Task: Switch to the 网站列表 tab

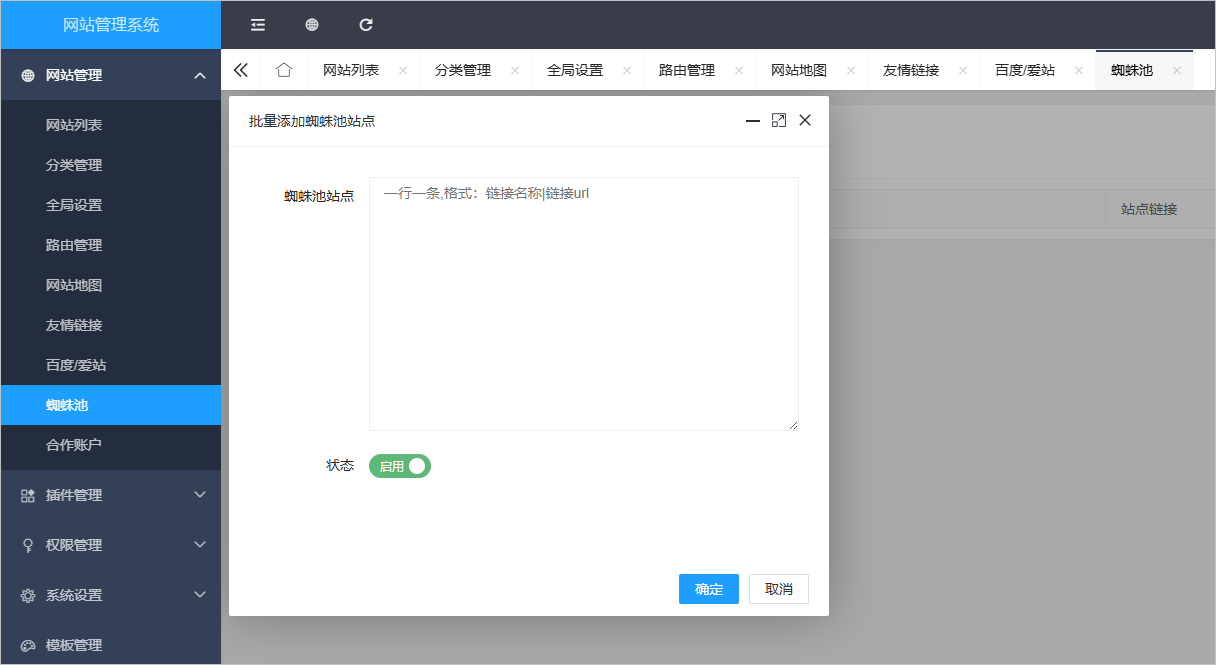Action: 351,71
